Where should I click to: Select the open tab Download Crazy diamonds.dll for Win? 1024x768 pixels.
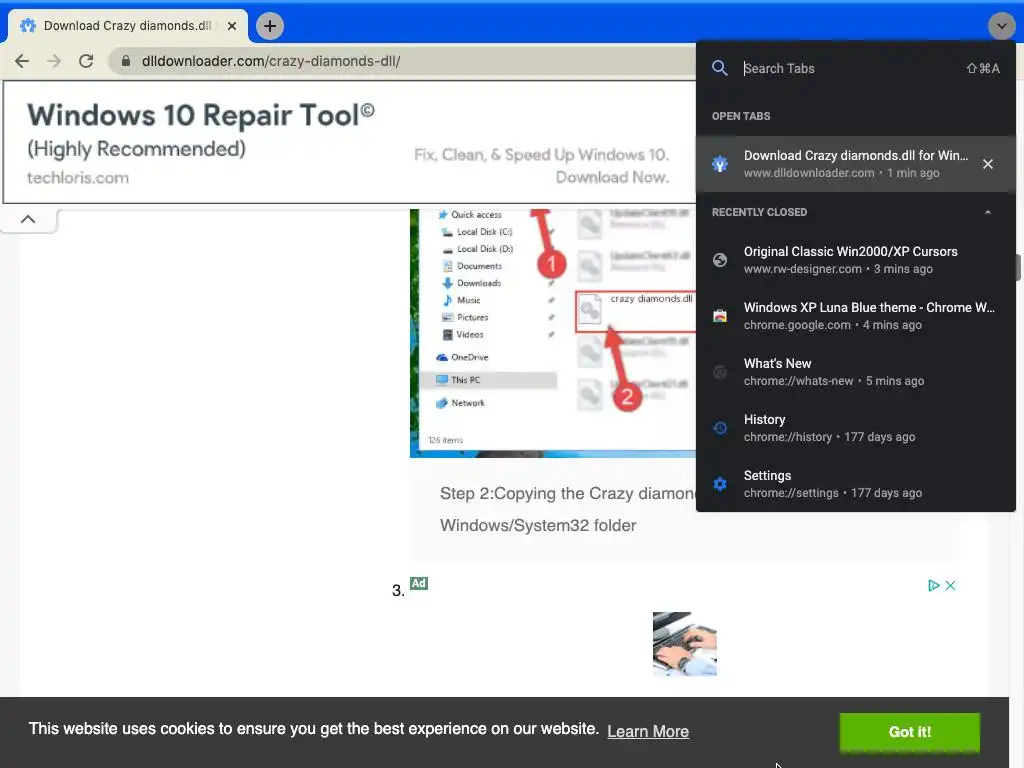point(856,164)
